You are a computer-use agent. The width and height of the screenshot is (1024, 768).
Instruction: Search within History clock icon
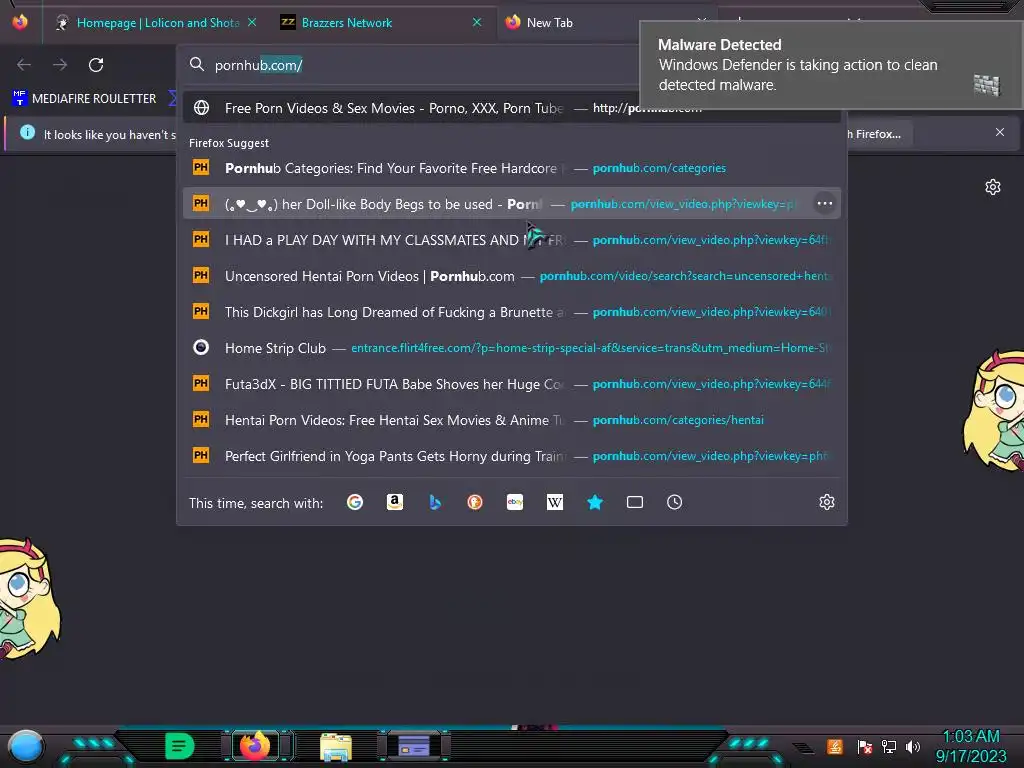coord(675,502)
